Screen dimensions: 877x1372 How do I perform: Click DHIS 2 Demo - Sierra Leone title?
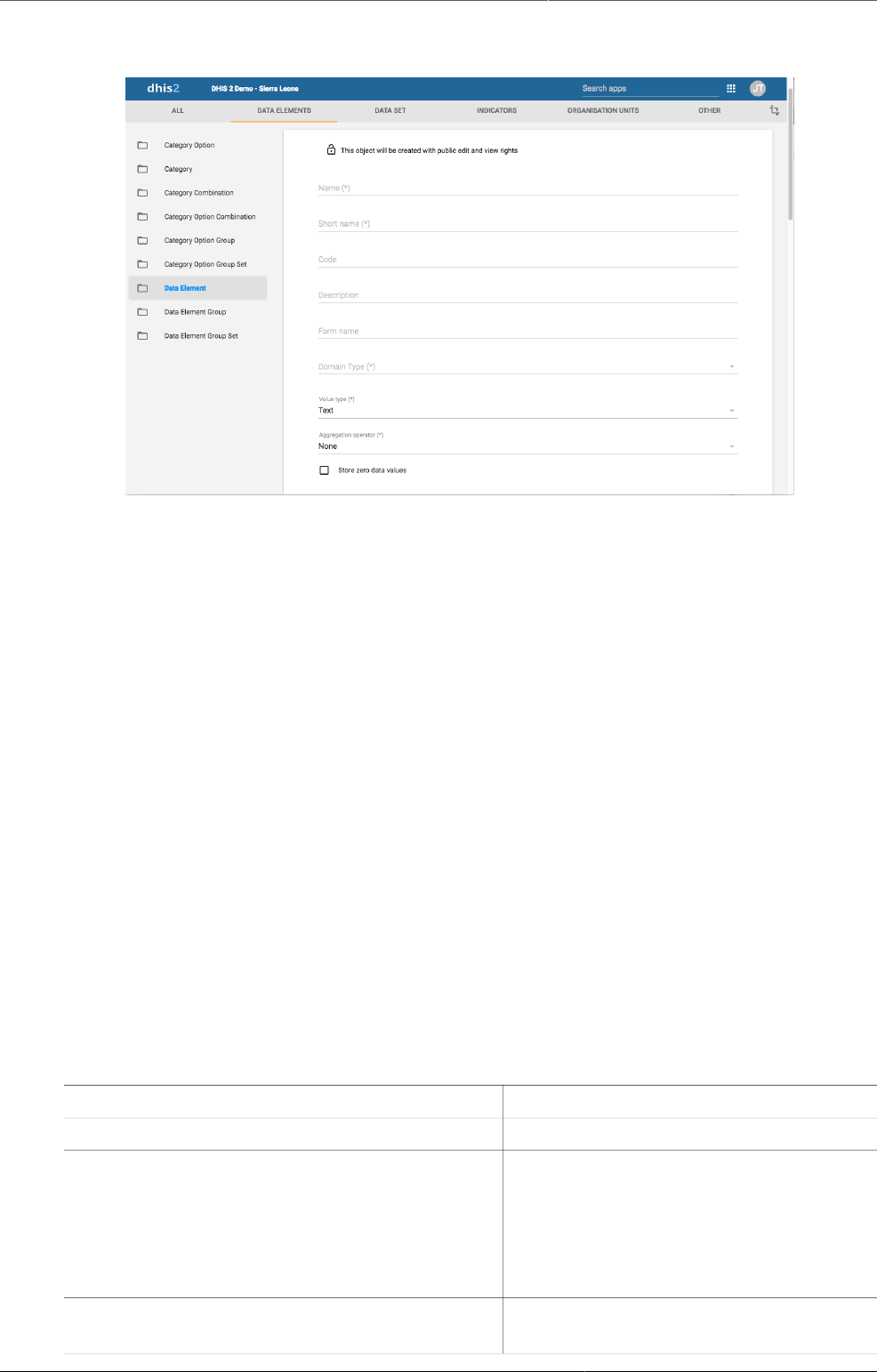[x=254, y=89]
